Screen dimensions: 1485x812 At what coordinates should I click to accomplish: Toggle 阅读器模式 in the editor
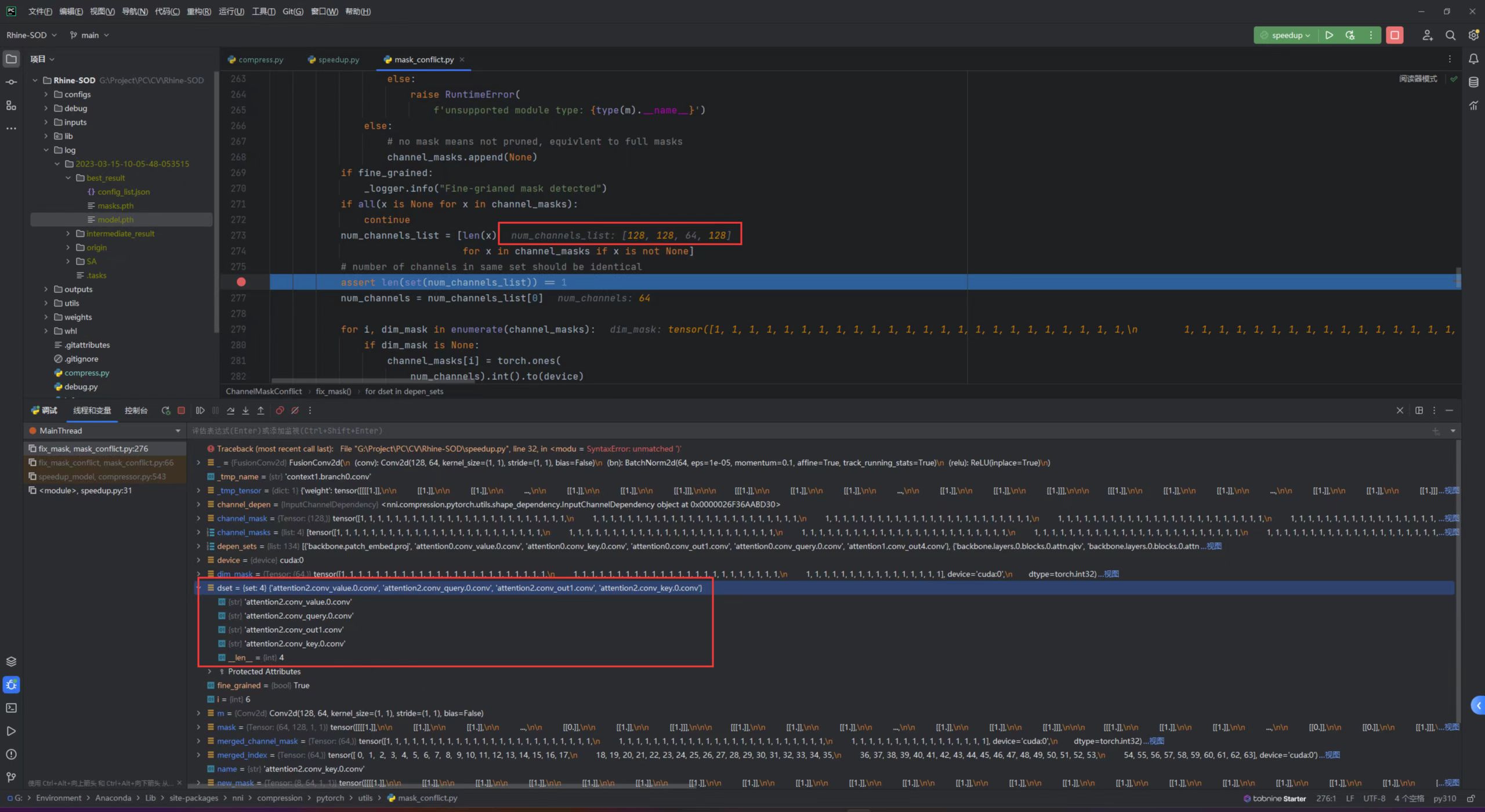(1417, 78)
